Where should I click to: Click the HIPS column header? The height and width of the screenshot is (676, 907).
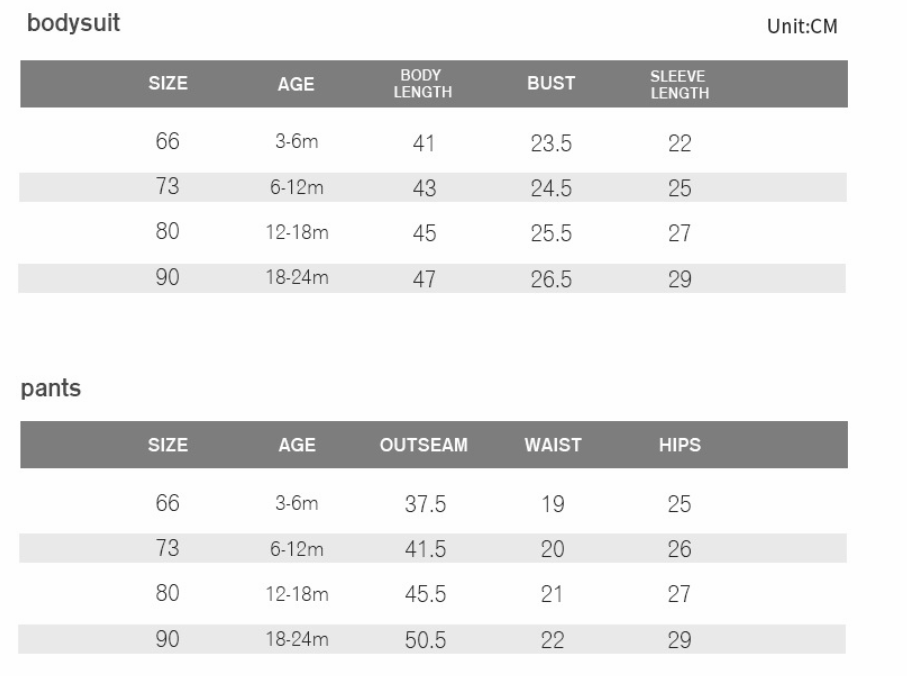pyautogui.click(x=680, y=446)
